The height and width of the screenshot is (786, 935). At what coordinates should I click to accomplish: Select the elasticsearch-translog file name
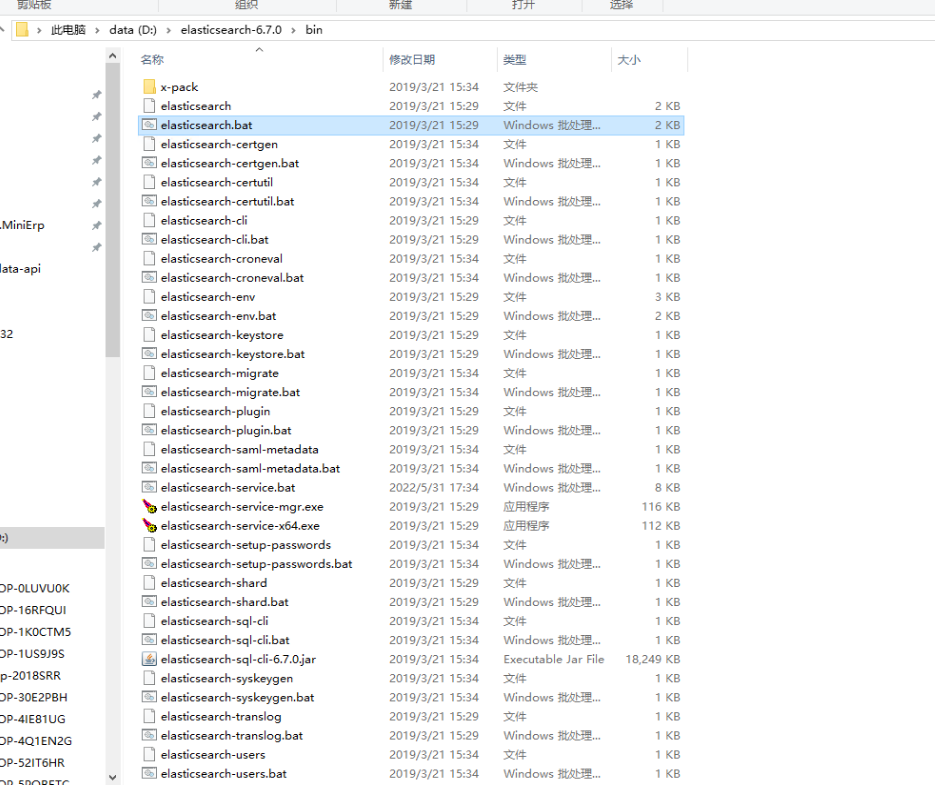pyautogui.click(x=221, y=717)
